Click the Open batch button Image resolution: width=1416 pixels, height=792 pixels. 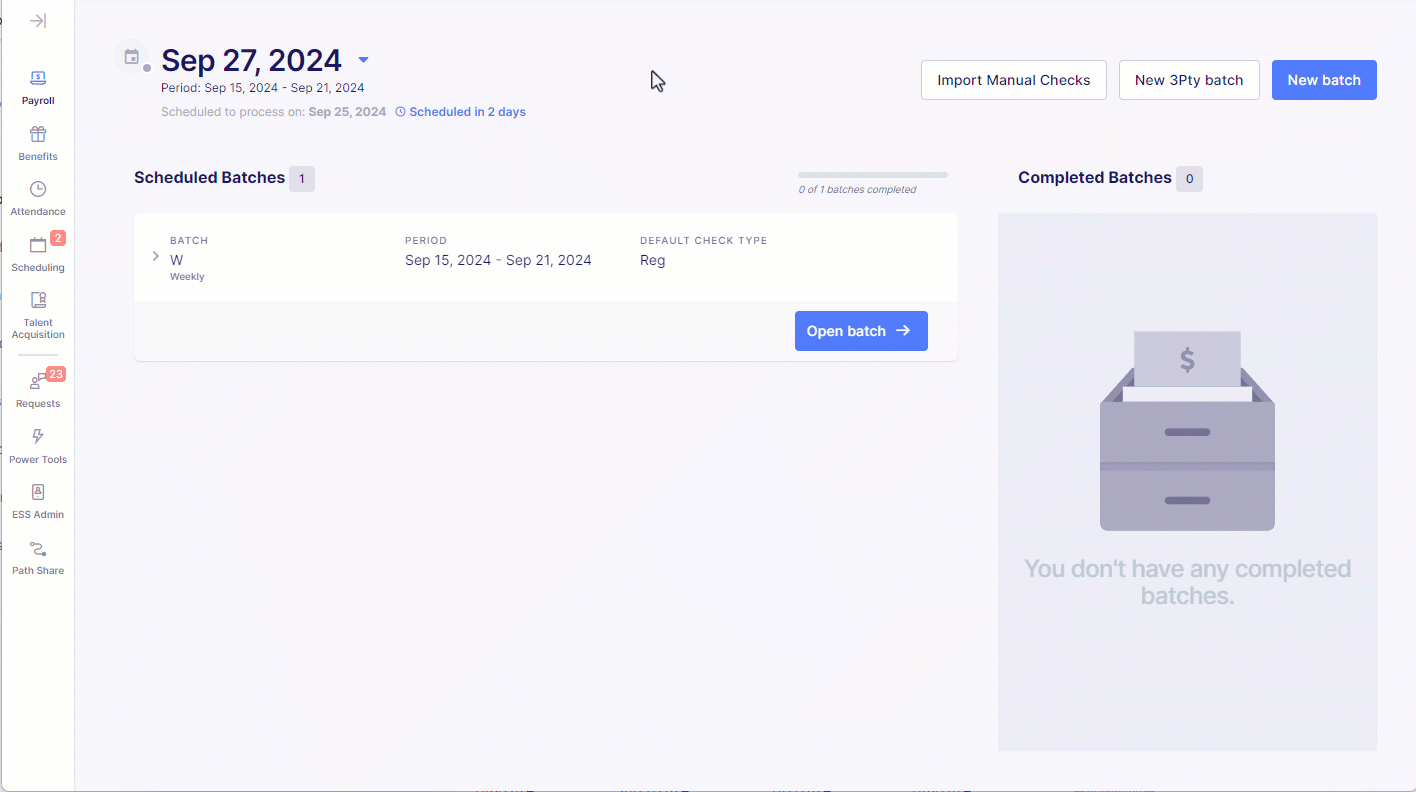pyautogui.click(x=861, y=331)
